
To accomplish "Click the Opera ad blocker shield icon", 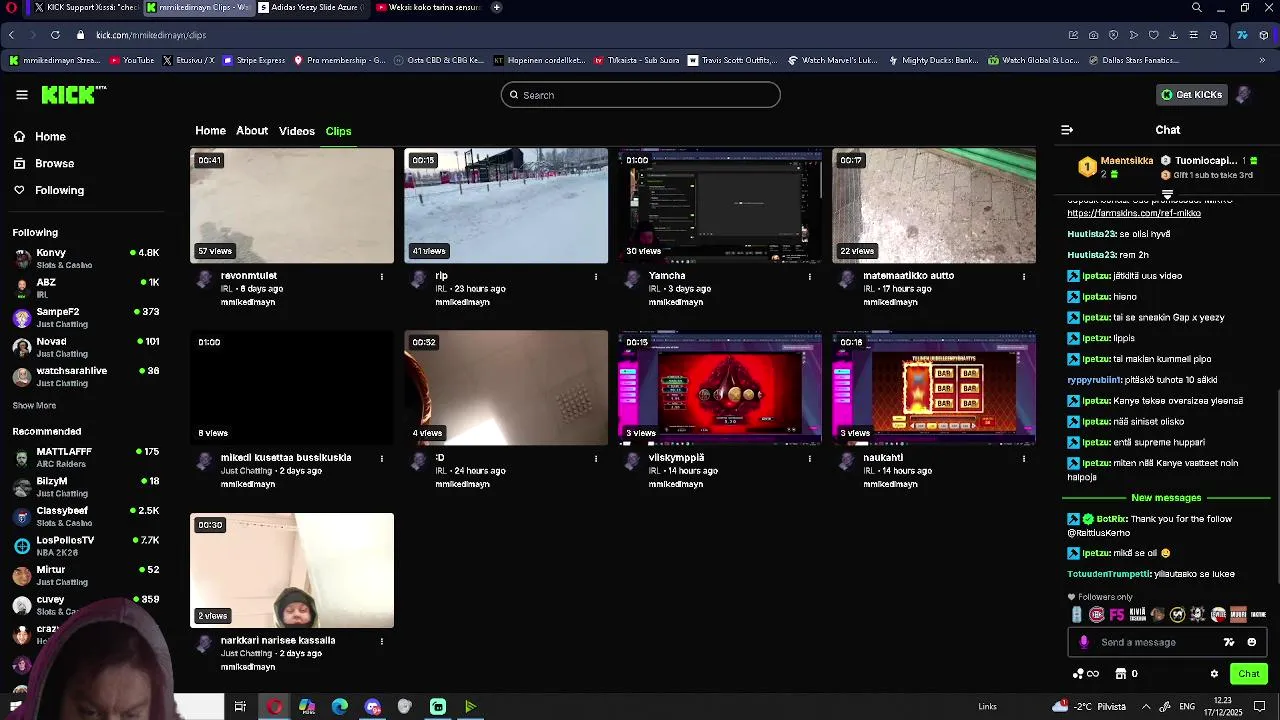I will coord(1113,35).
